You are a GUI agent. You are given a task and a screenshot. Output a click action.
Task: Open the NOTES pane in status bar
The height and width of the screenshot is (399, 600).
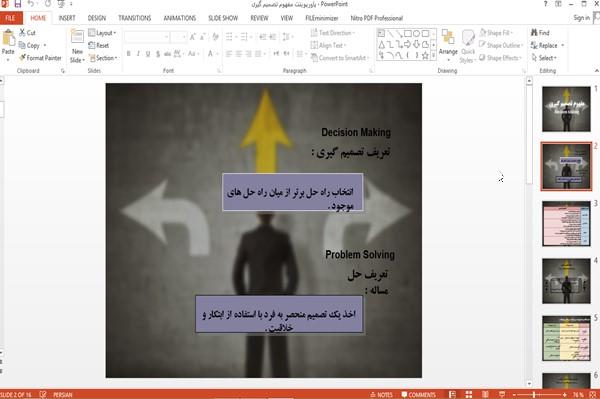tap(382, 395)
